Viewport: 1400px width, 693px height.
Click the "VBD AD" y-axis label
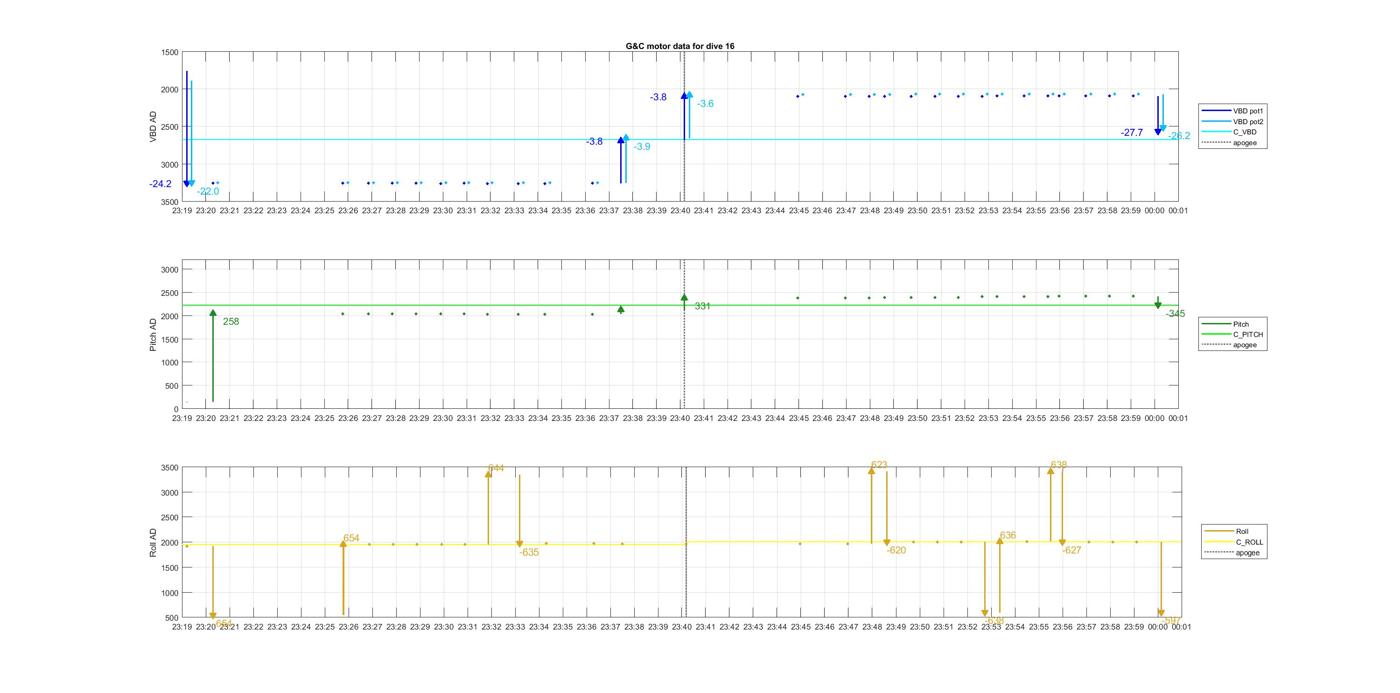coord(154,126)
